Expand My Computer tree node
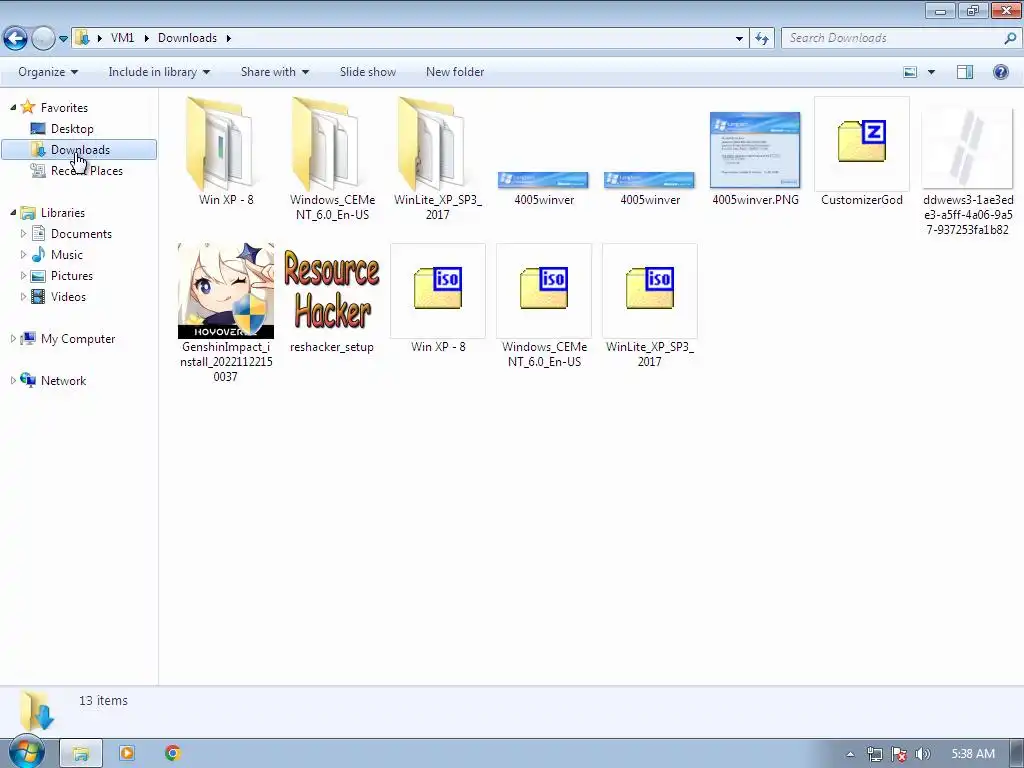Screen dimensions: 1024x768 click(x=13, y=338)
